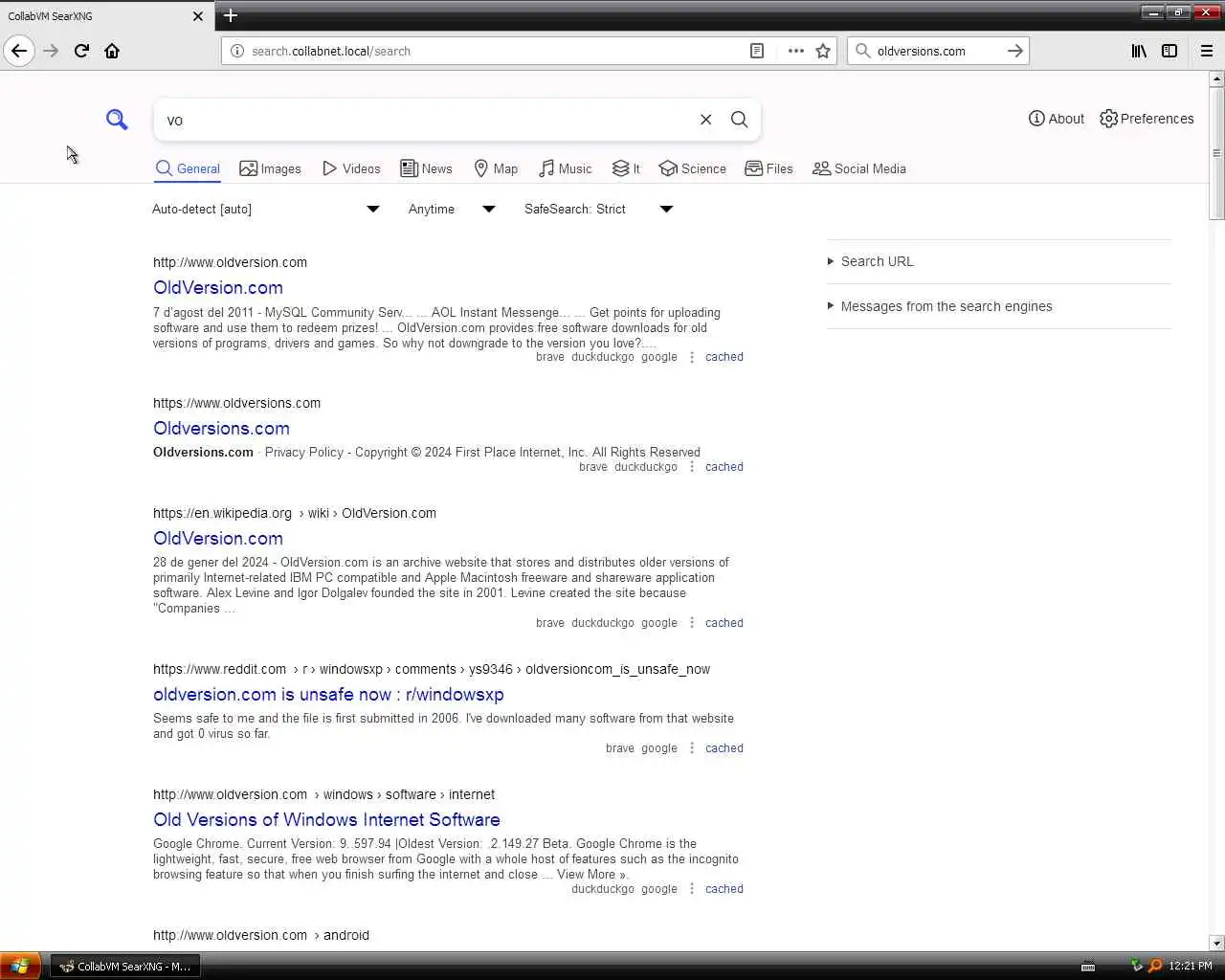Open options menu for Windows Internet Software result
The height and width of the screenshot is (980, 1225).
[x=692, y=889]
